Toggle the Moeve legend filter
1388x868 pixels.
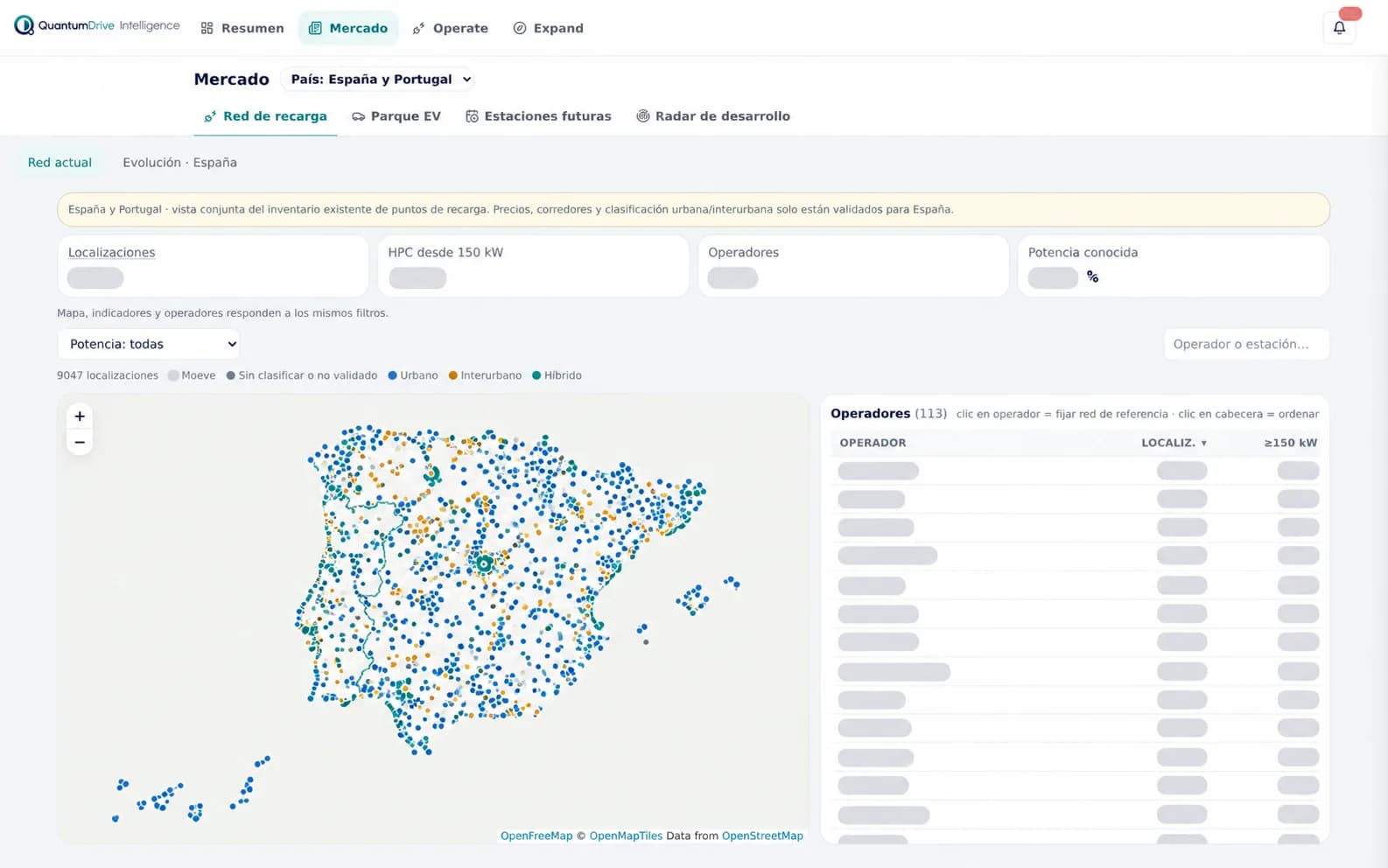192,375
